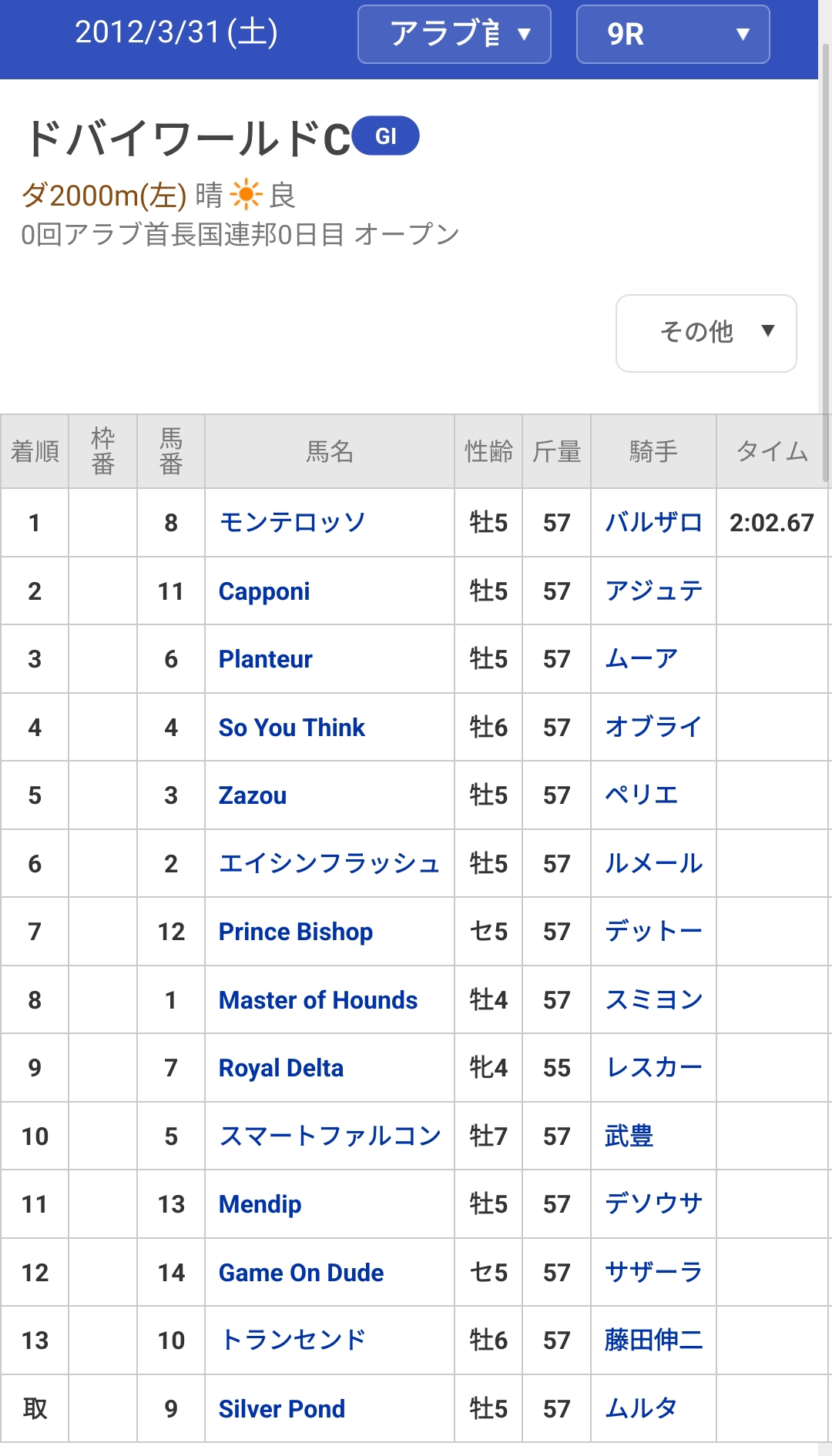Click the GI grade badge
Screen dimensions: 832x1456
click(385, 136)
